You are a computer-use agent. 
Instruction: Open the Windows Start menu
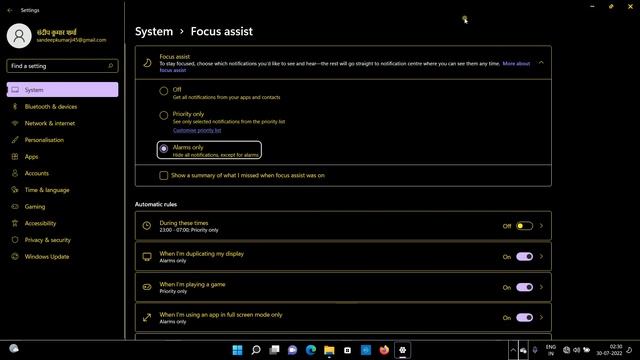pyautogui.click(x=237, y=350)
